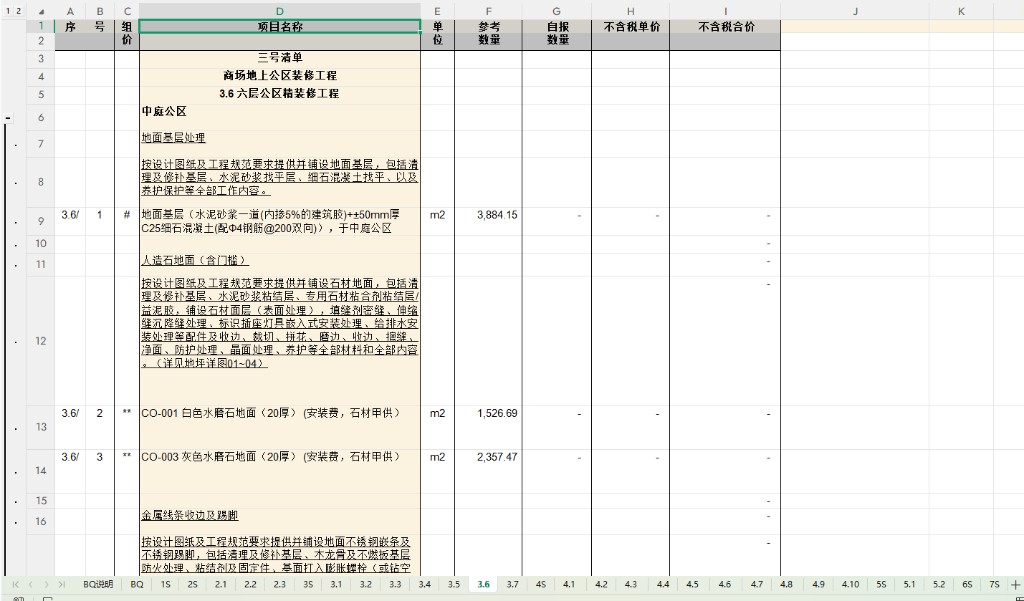The image size is (1024, 601).
Task: Select the 三号清单 title cell
Action: point(280,58)
